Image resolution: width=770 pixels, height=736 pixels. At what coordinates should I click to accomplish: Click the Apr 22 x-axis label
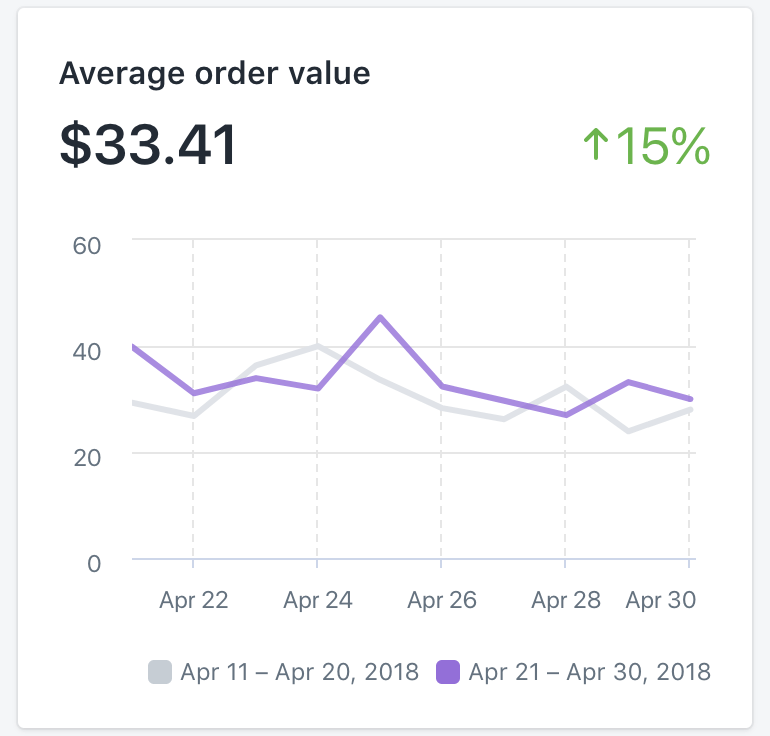(193, 600)
